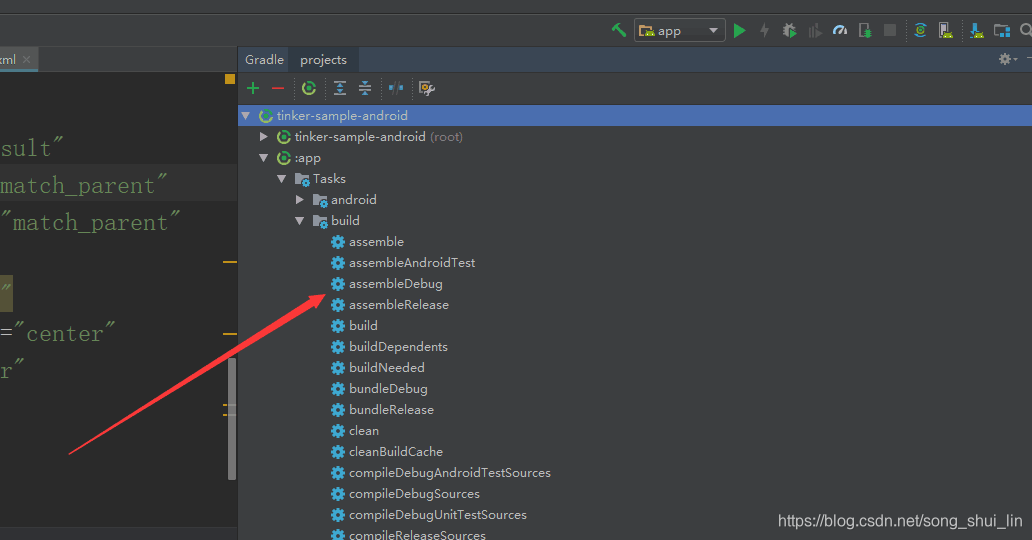Screen dimensions: 1032x540
Task: Attach debugger to Android process icon
Action: (865, 30)
